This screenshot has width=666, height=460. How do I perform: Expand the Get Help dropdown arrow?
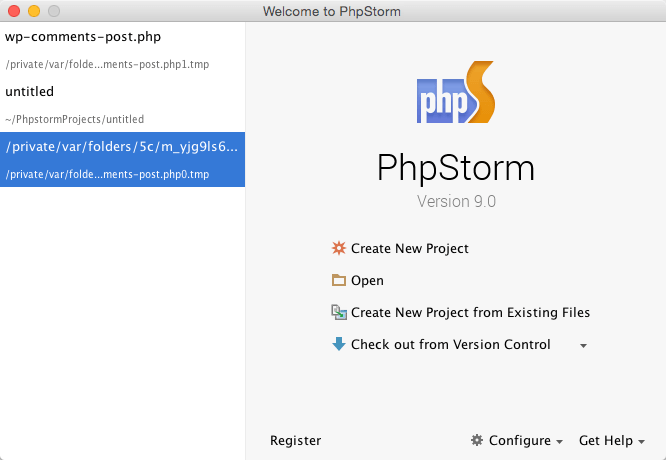(641, 442)
